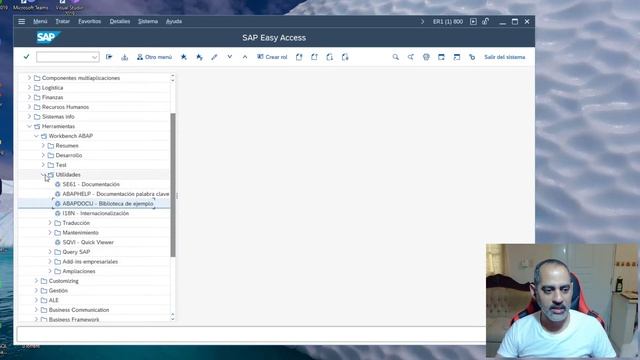Click the green checkmark Enter icon
This screenshot has width=640, height=360.
tap(27, 57)
